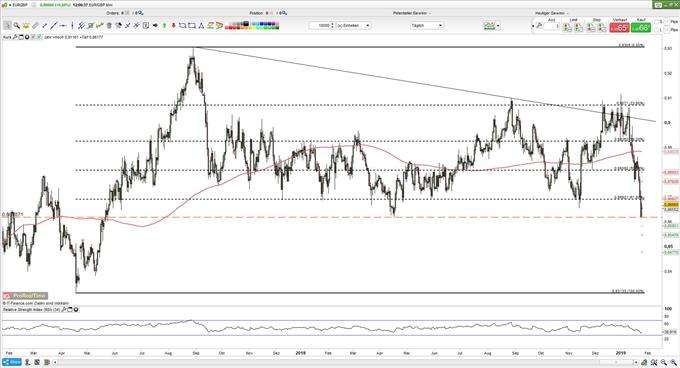
Task: Select the rectangle drawing tool
Action: [192, 26]
